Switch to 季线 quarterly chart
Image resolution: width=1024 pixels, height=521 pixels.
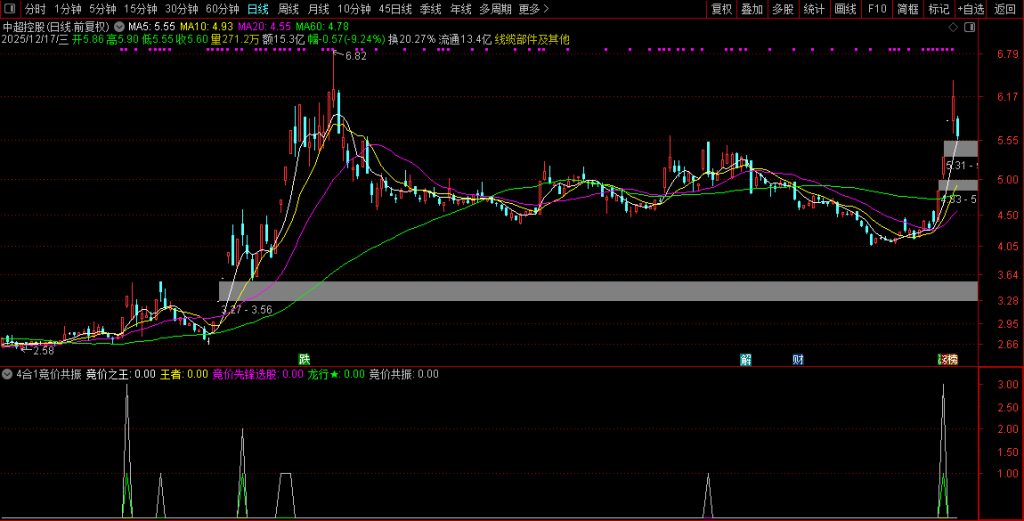[430, 9]
